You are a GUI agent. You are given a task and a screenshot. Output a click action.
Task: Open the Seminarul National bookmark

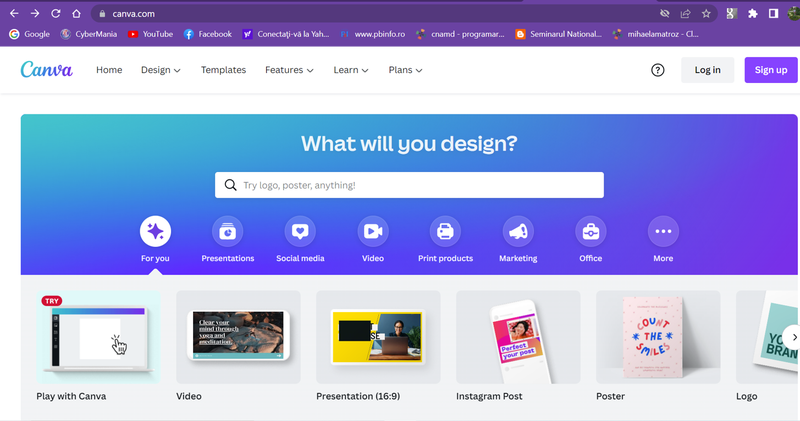559,34
